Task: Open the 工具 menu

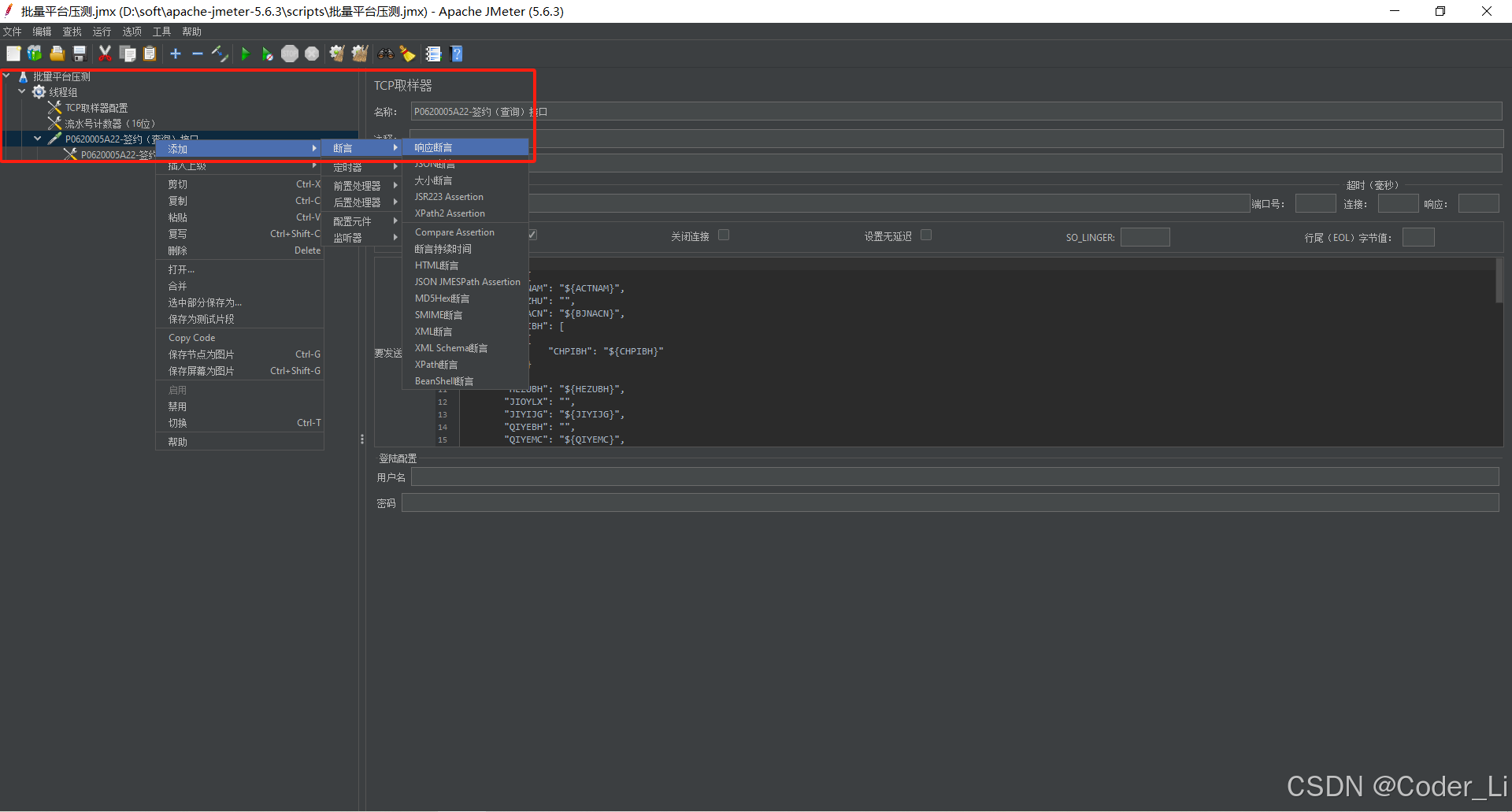Action: [x=161, y=32]
